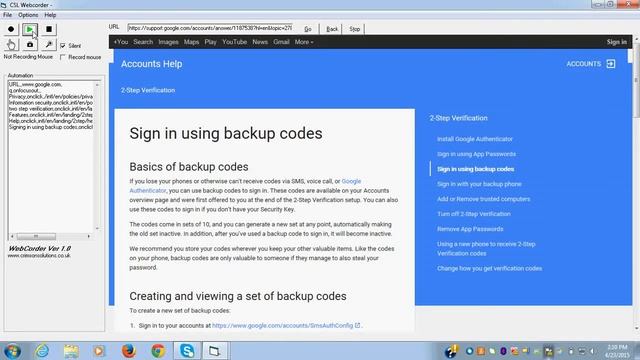Enable the Record mouse checkbox
This screenshot has width=640, height=360.
click(63, 57)
